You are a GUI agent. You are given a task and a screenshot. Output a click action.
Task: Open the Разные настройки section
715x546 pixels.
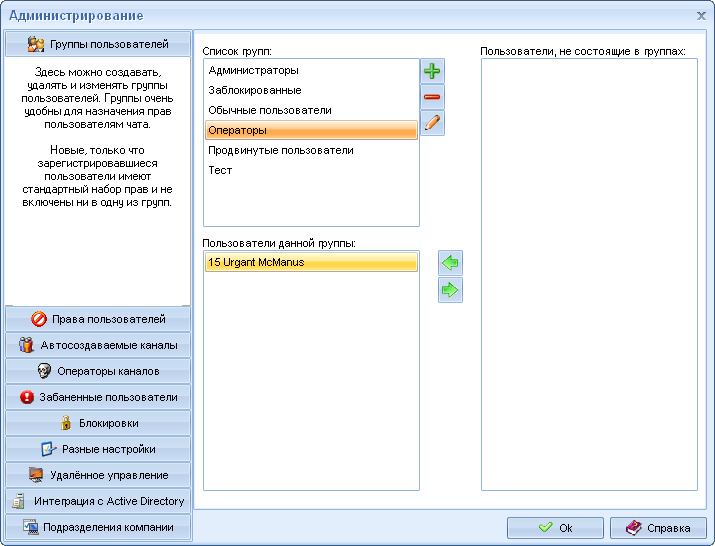98,449
